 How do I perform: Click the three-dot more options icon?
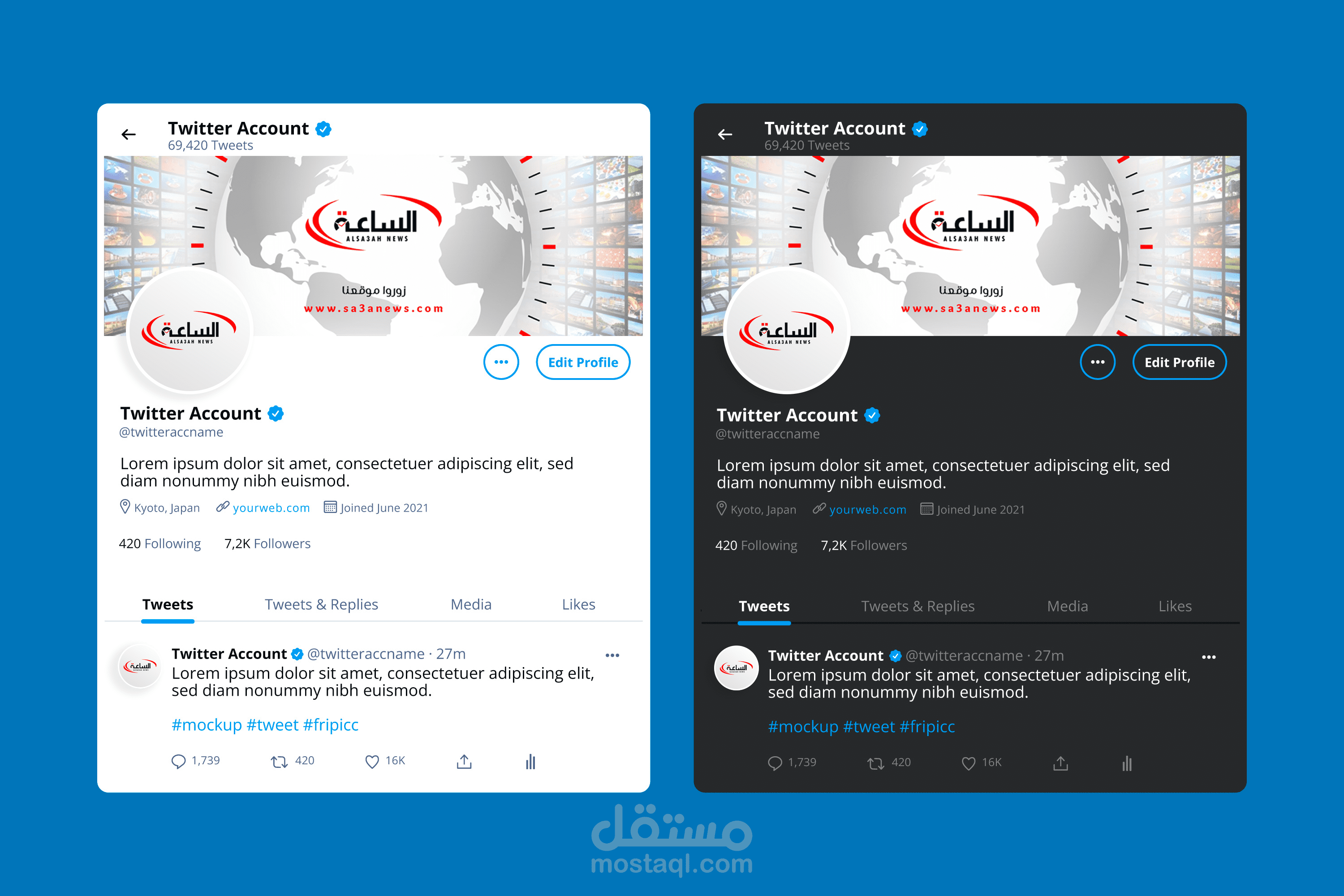498,361
